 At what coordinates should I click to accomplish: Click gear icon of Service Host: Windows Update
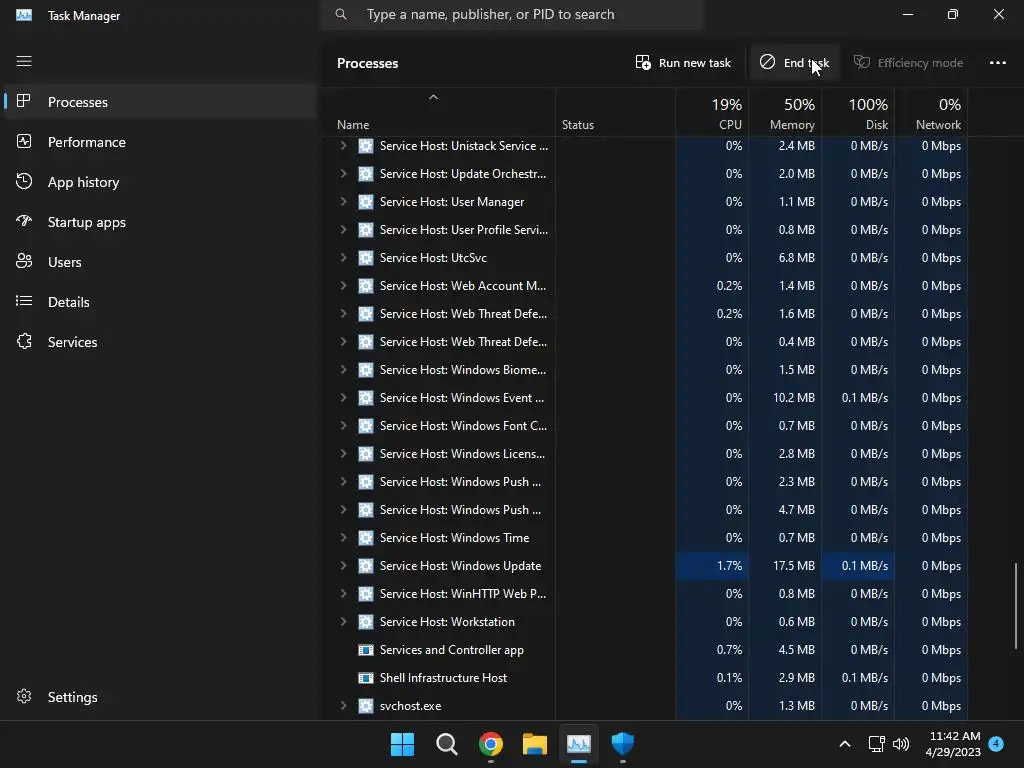(366, 566)
